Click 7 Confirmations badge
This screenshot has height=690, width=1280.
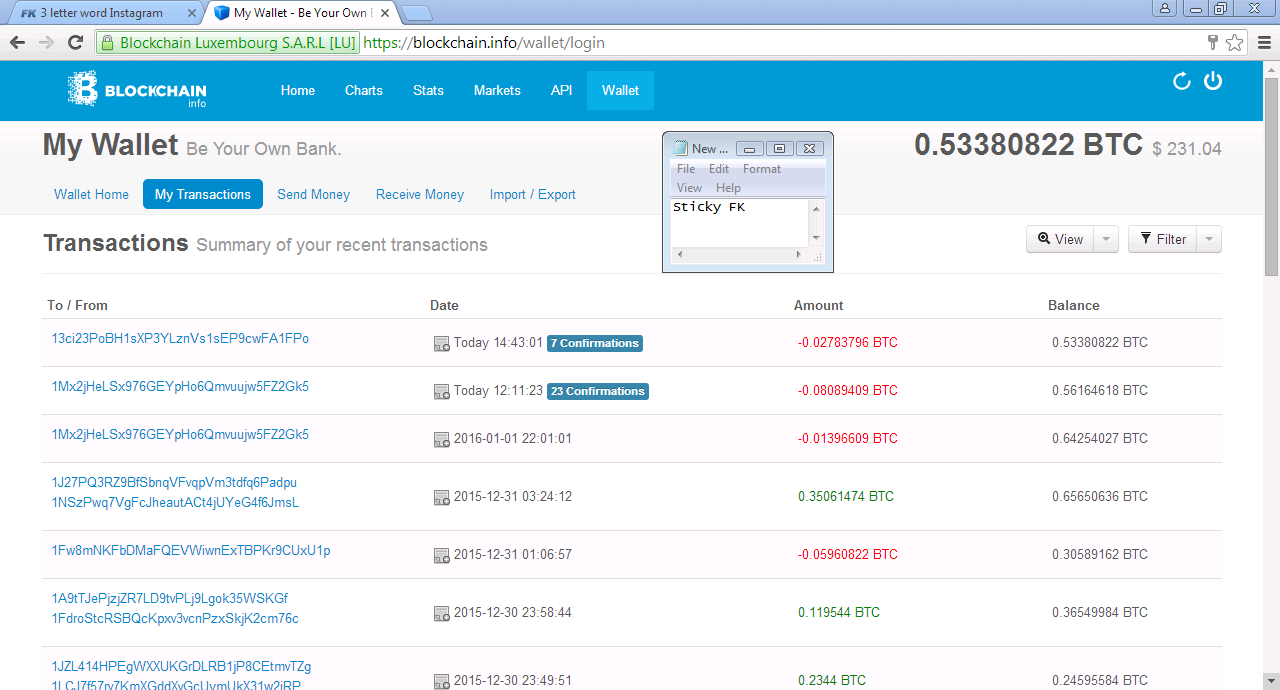[595, 343]
